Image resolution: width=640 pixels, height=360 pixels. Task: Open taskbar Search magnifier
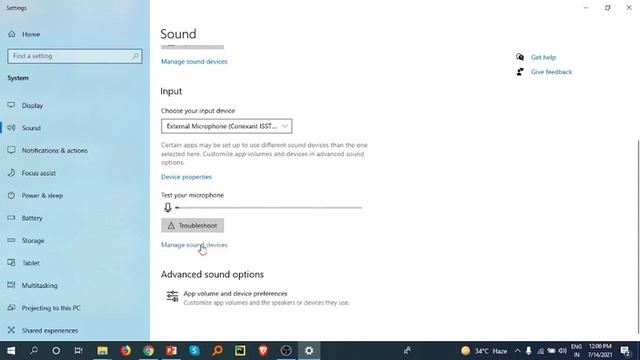34,351
